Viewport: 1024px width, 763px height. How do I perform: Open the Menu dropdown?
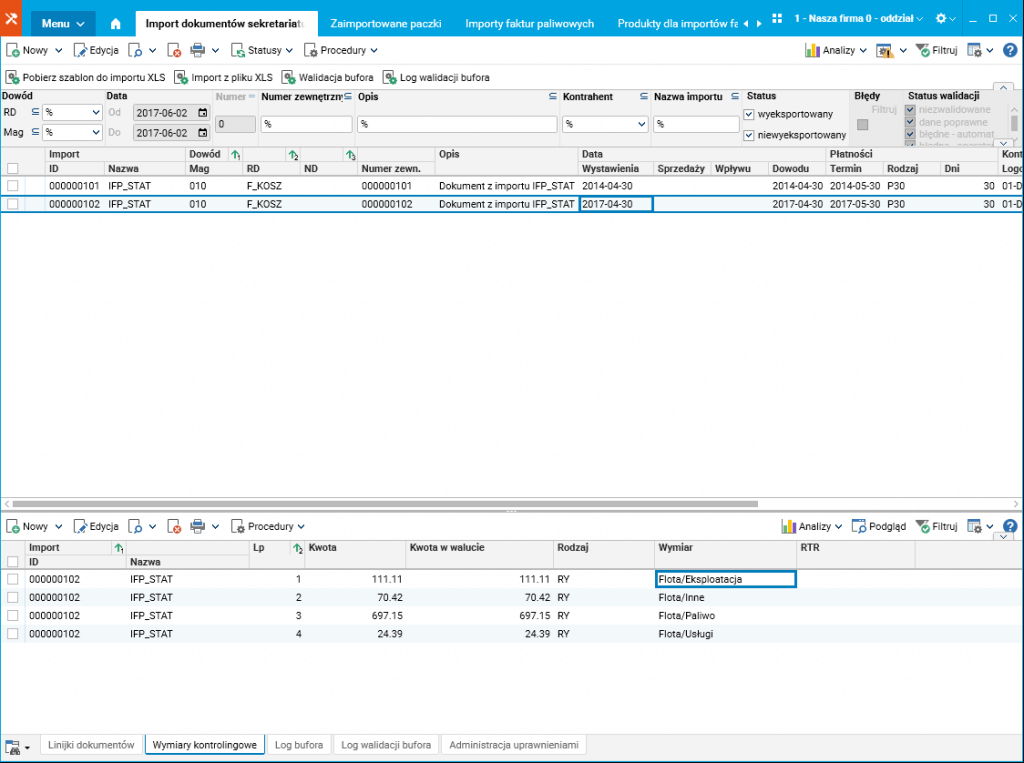[63, 24]
